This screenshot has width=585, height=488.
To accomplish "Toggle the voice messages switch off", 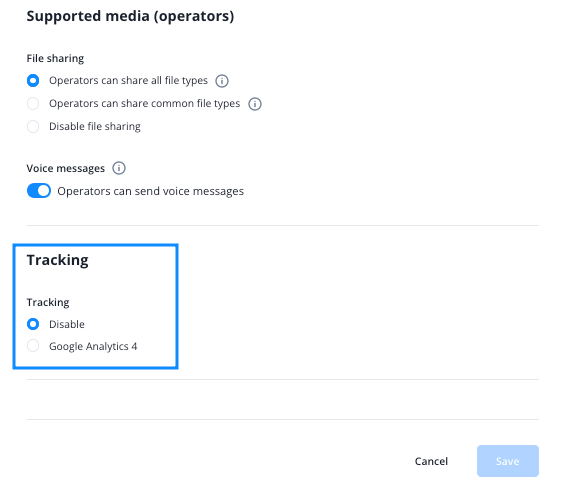I will click(x=39, y=191).
